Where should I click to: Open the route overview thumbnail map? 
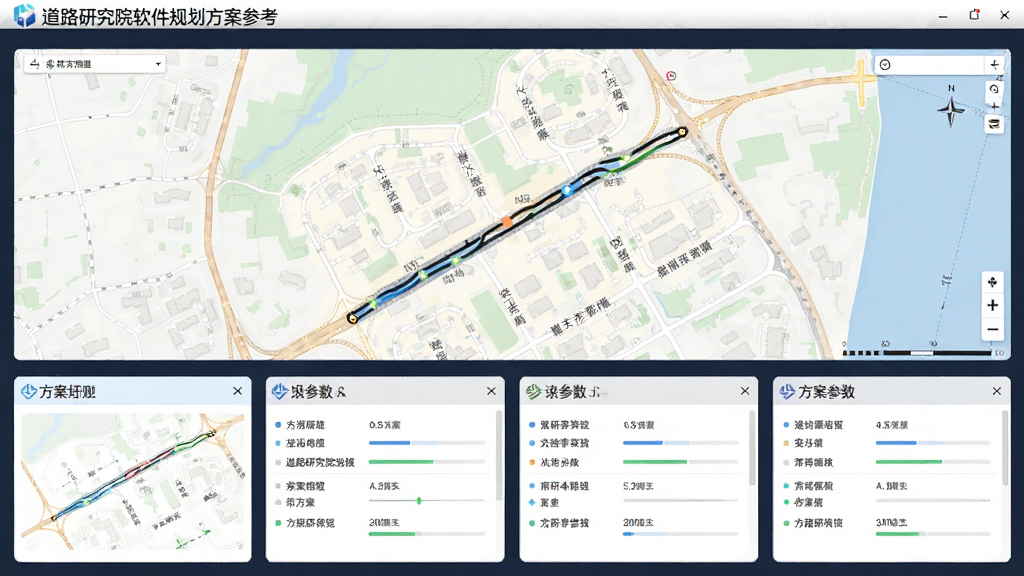[133, 481]
